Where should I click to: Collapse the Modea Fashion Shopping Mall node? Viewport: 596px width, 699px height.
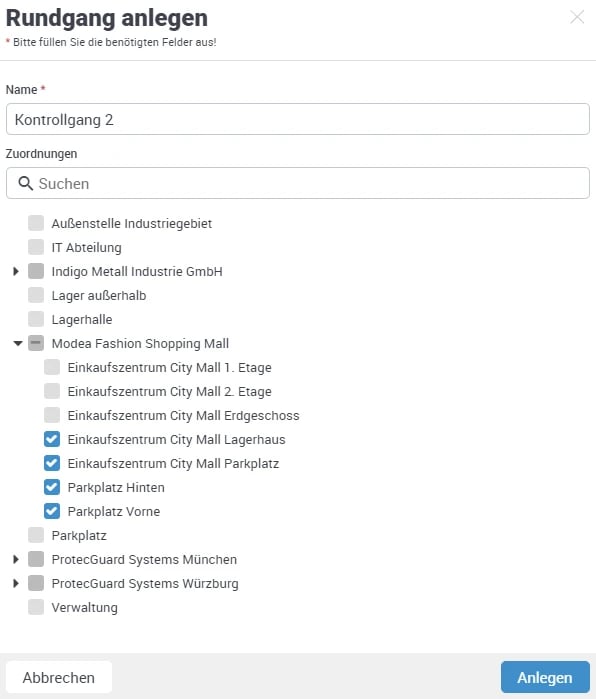18,343
